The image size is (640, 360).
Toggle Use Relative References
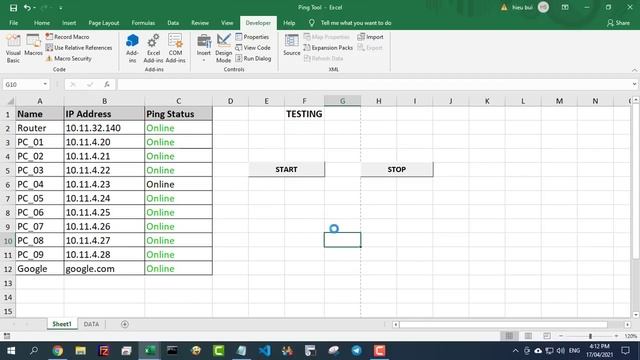[x=79, y=48]
